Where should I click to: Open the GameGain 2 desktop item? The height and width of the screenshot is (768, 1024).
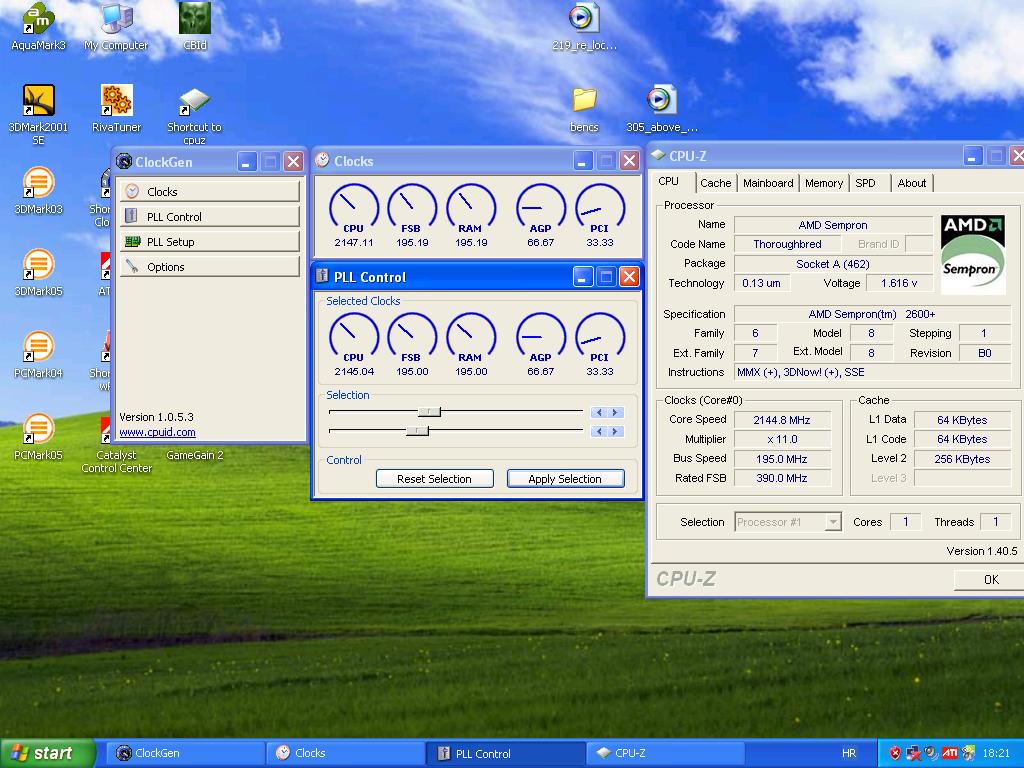[x=195, y=455]
